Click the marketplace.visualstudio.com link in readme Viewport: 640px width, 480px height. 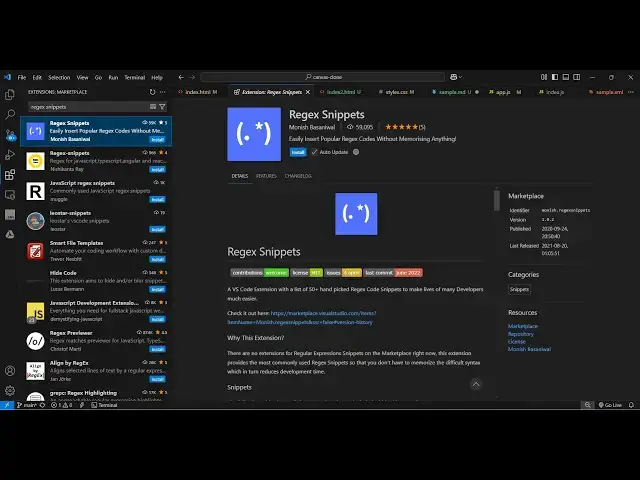tap(323, 313)
